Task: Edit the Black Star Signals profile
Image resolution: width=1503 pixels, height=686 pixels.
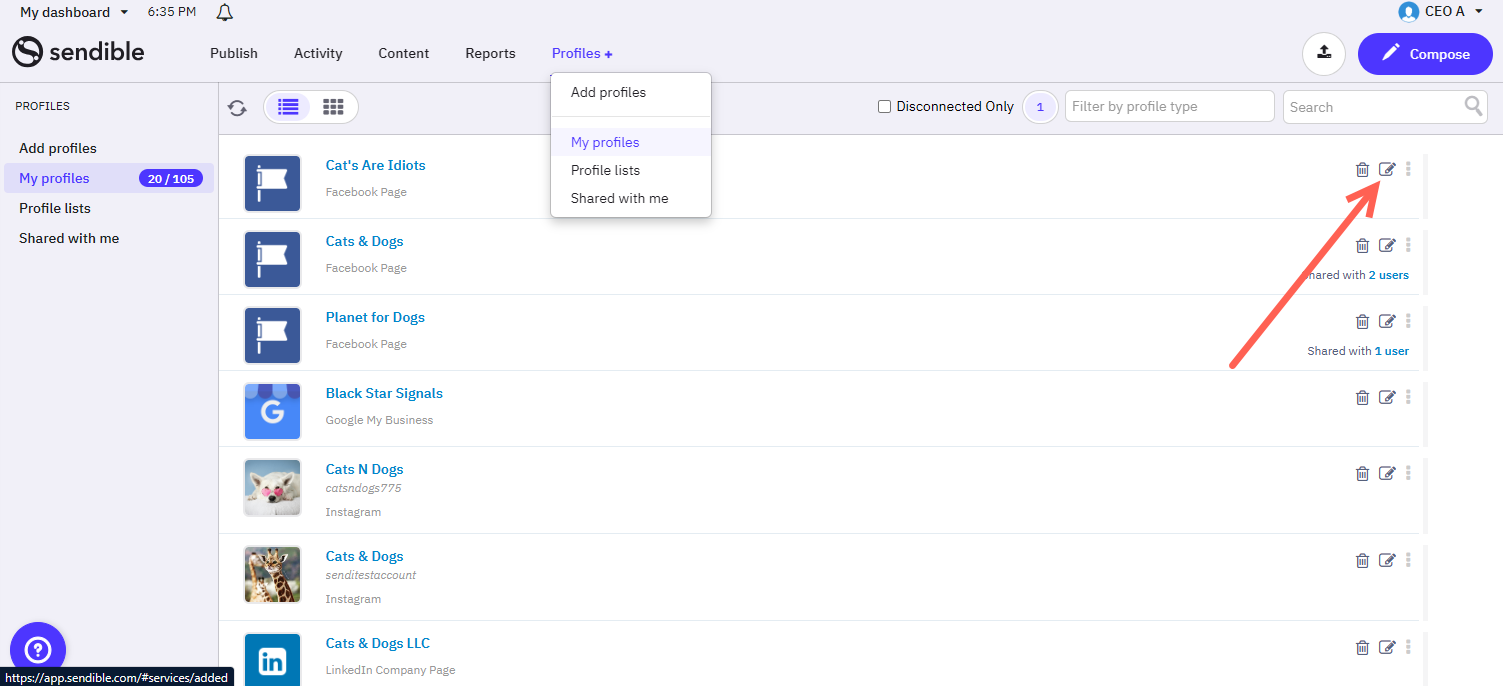Action: (x=1387, y=397)
